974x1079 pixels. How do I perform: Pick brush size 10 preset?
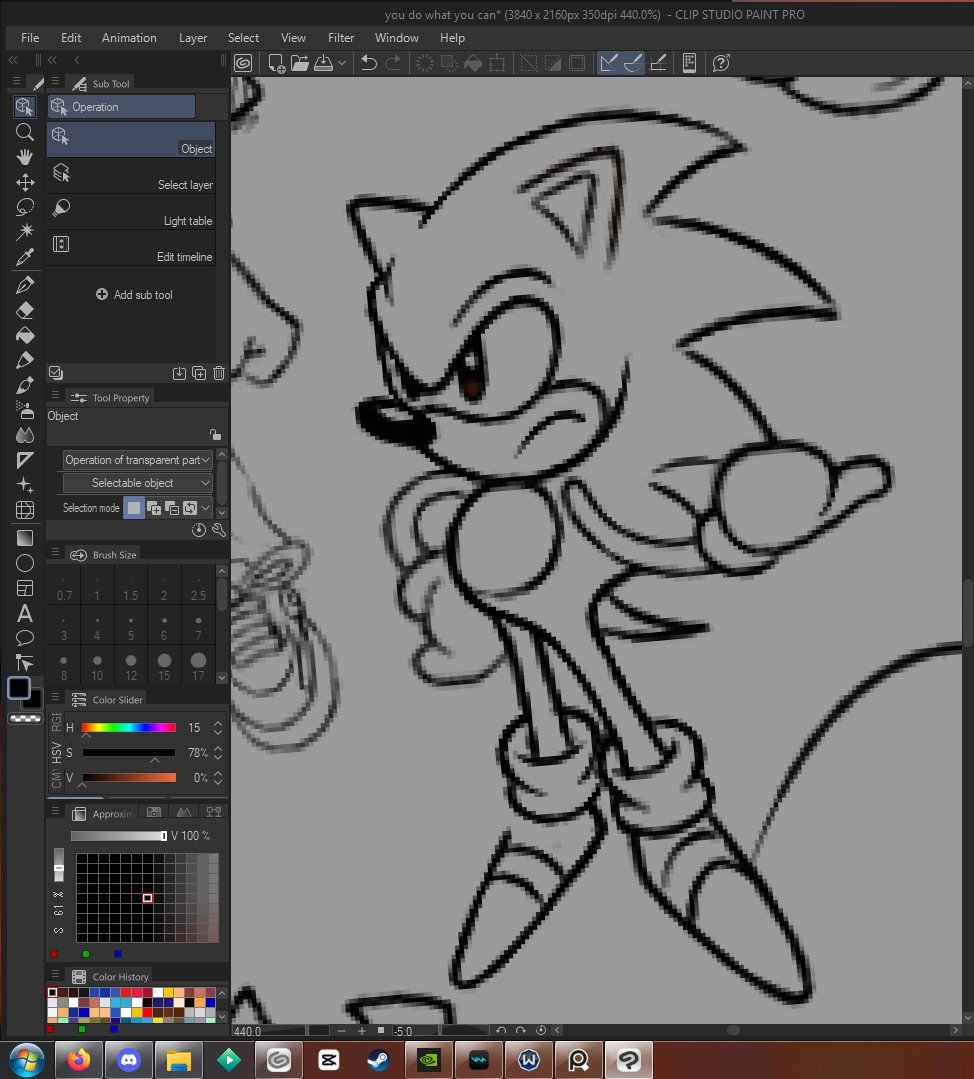(x=97, y=666)
